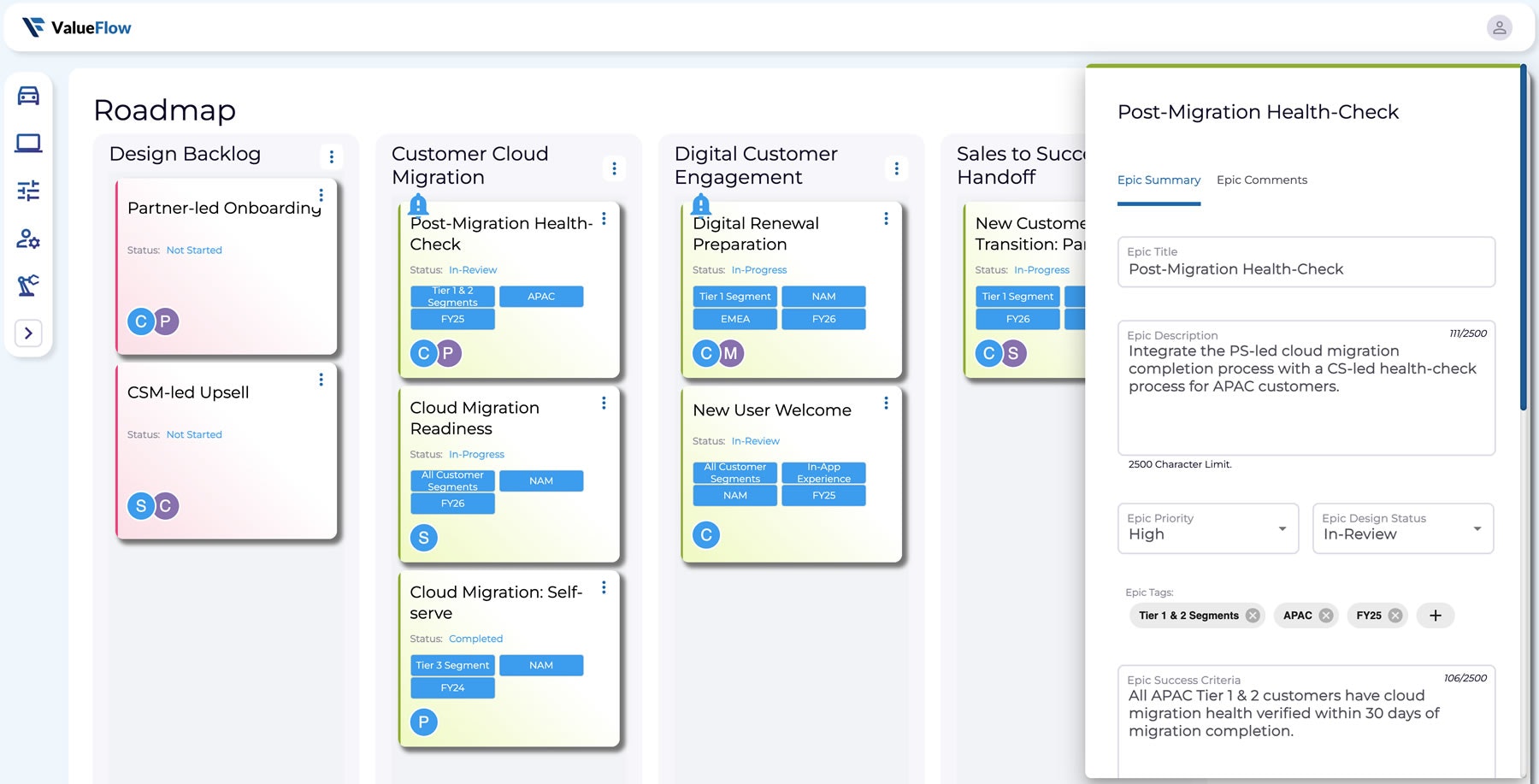The image size is (1539, 784).
Task: Open Cloud Migration: Self-serve card menu
Action: tap(604, 587)
